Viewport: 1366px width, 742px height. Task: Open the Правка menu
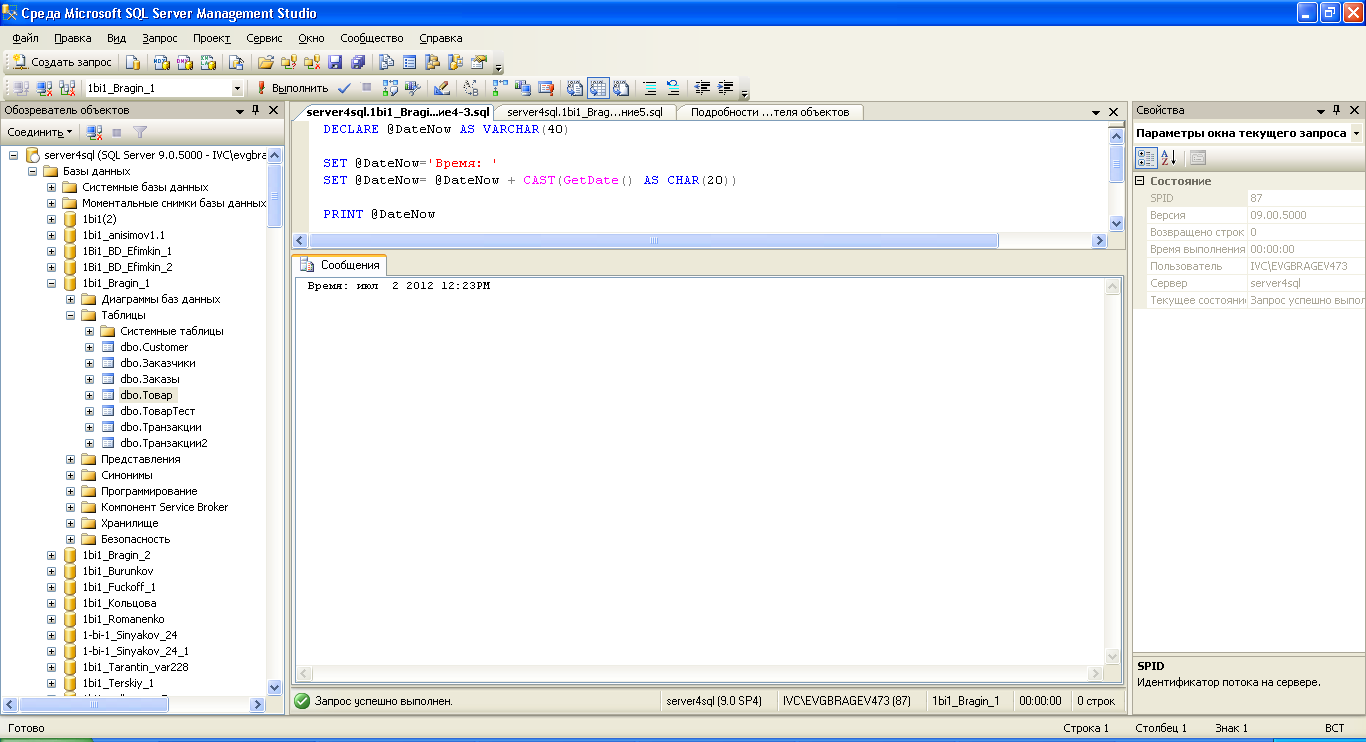pyautogui.click(x=73, y=38)
